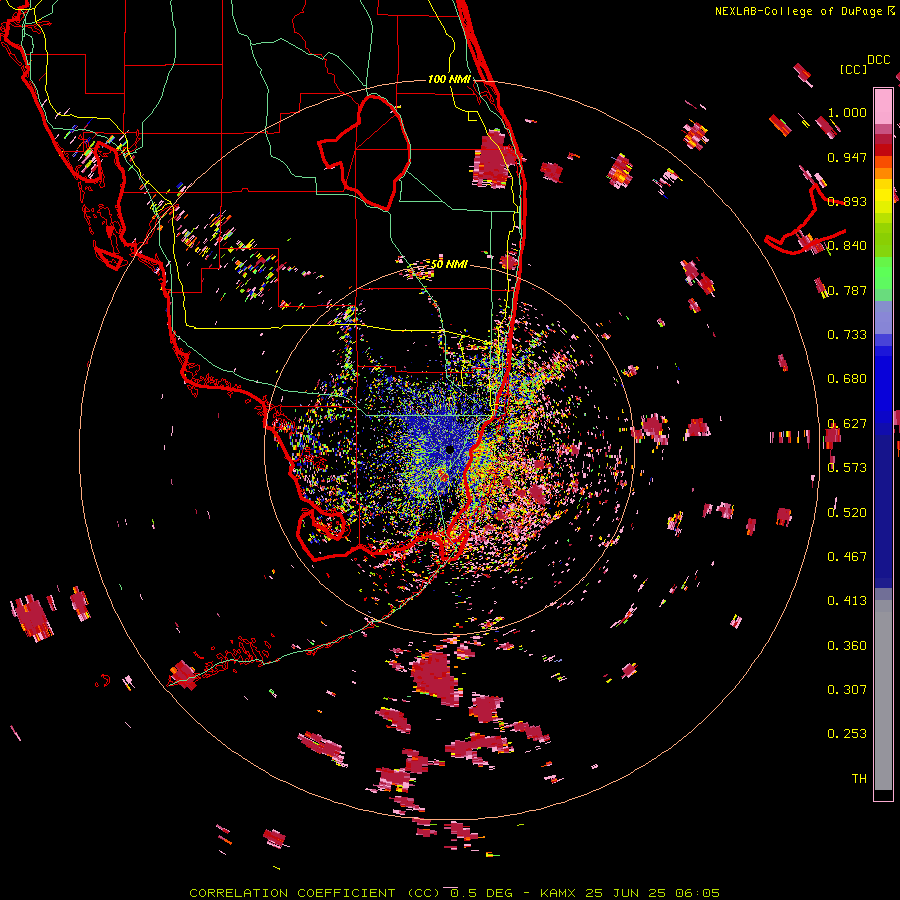This screenshot has width=900, height=900.
Task: Click the 0.253 scale value
Action: point(847,734)
